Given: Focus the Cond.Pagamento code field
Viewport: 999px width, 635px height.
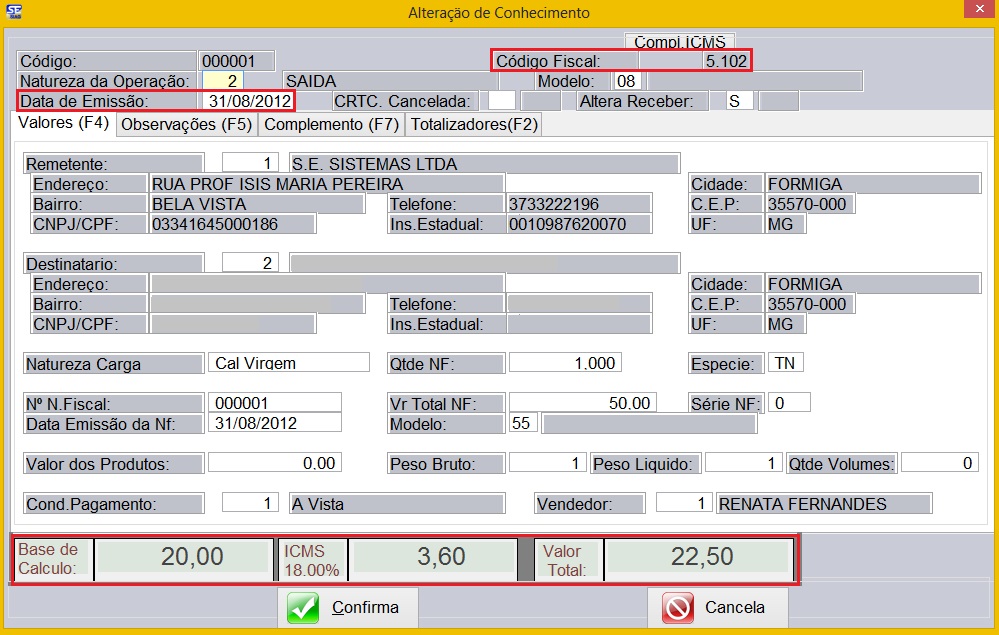Looking at the screenshot, I should click(x=250, y=504).
